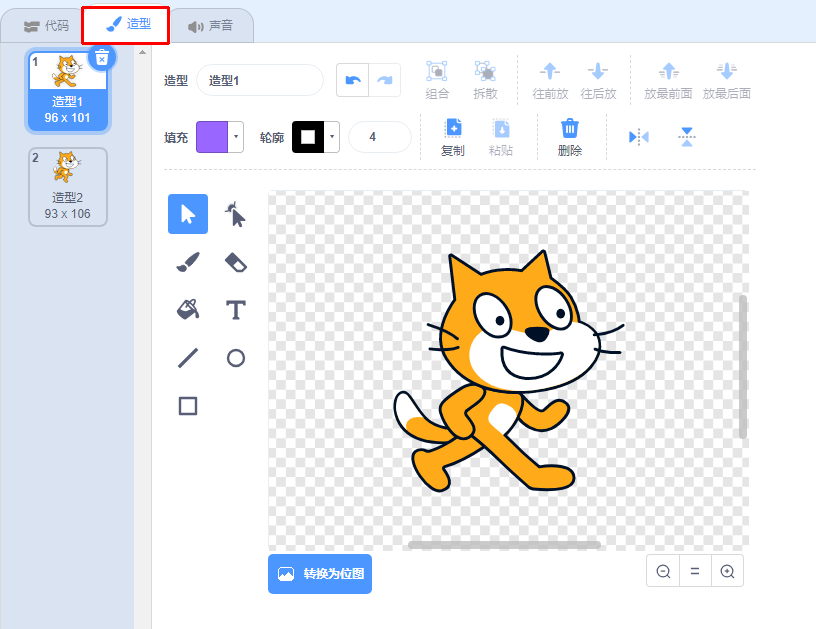Viewport: 816px width, 629px height.
Task: Zoom out the canvas
Action: (663, 571)
